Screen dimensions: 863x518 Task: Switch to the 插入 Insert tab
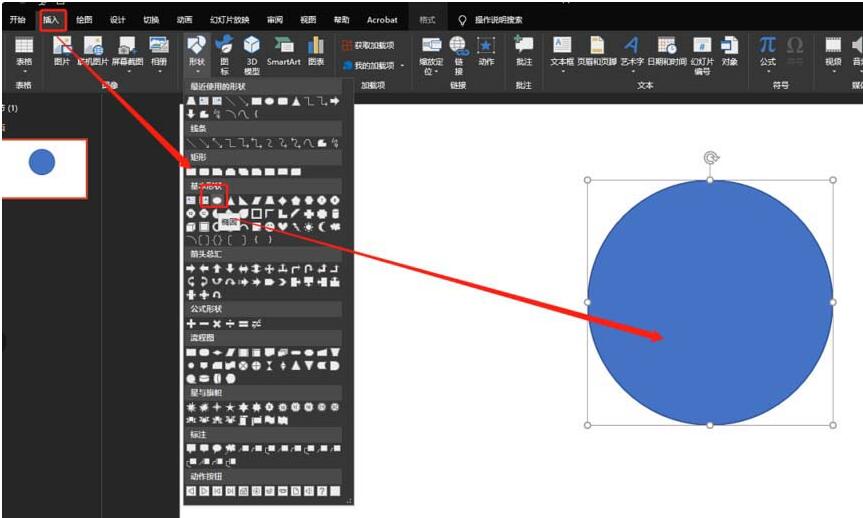(51, 19)
